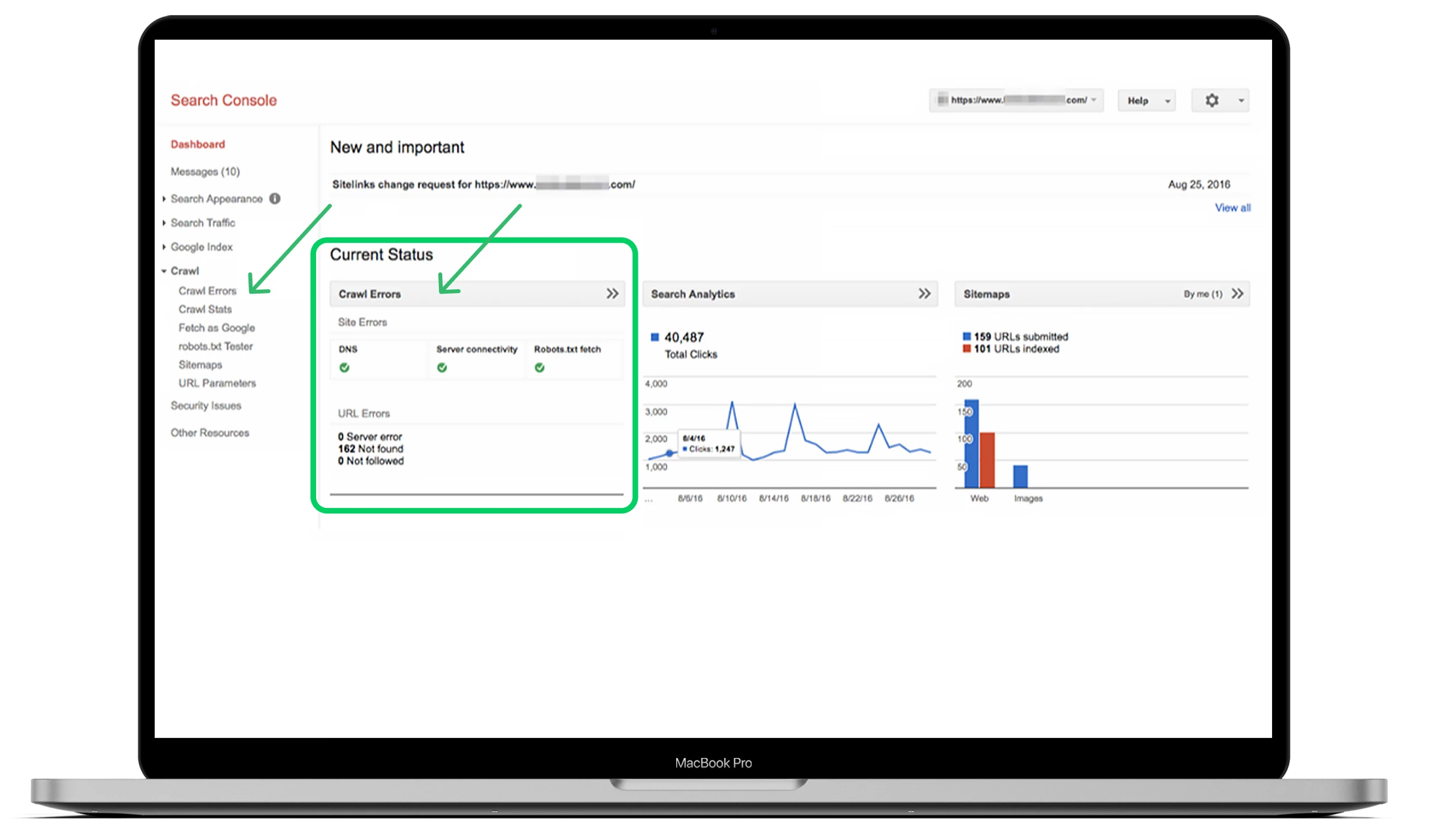Screen dimensions: 1434x840
Task: Open Messages (10) in sidebar
Action: [207, 172]
